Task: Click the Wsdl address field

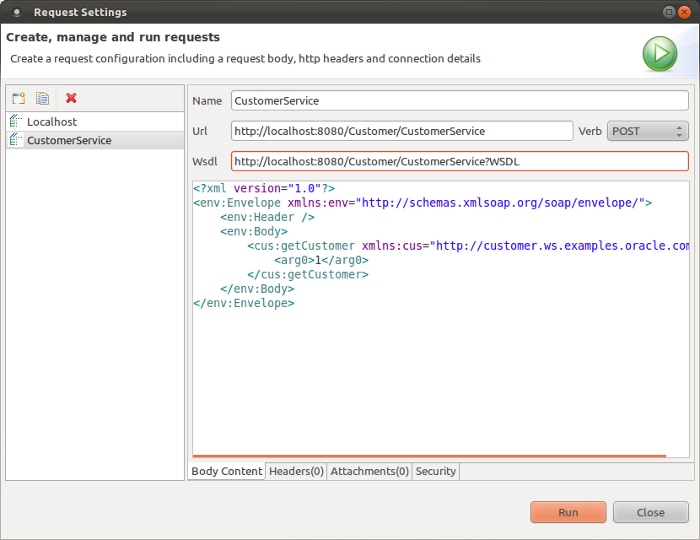Action: pos(459,161)
